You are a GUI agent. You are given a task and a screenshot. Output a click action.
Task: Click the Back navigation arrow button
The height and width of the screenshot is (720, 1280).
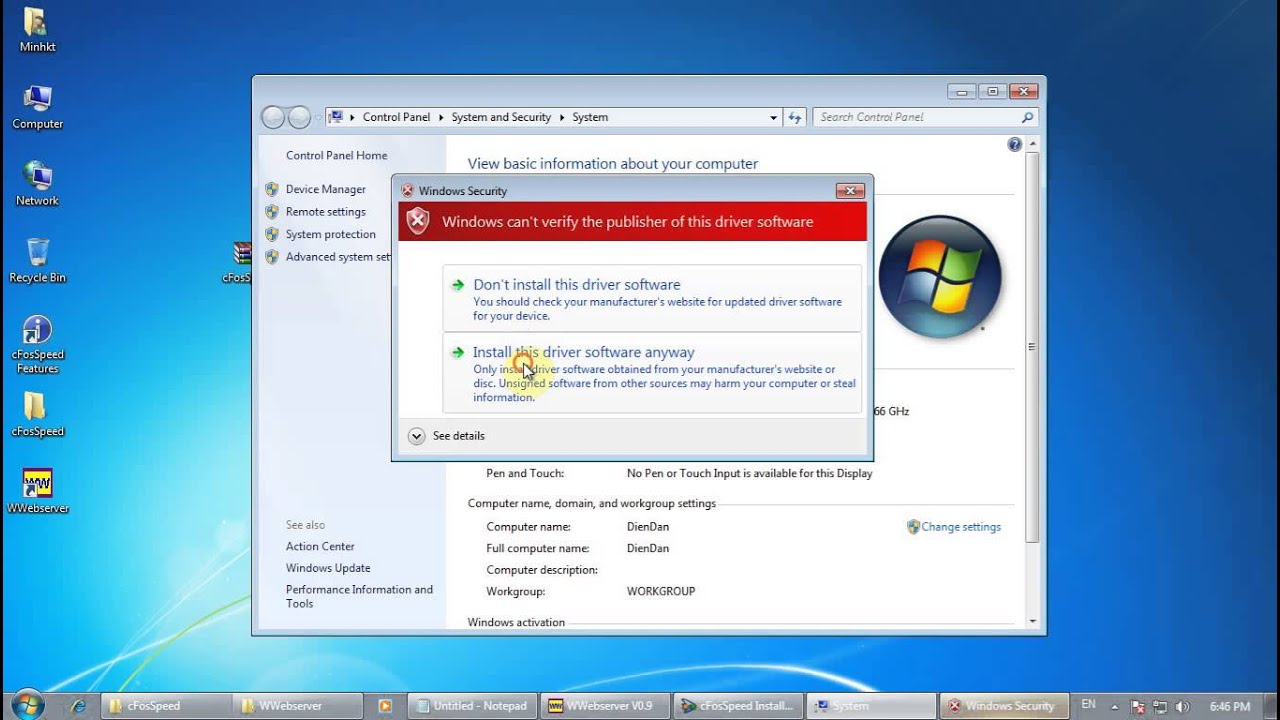273,117
